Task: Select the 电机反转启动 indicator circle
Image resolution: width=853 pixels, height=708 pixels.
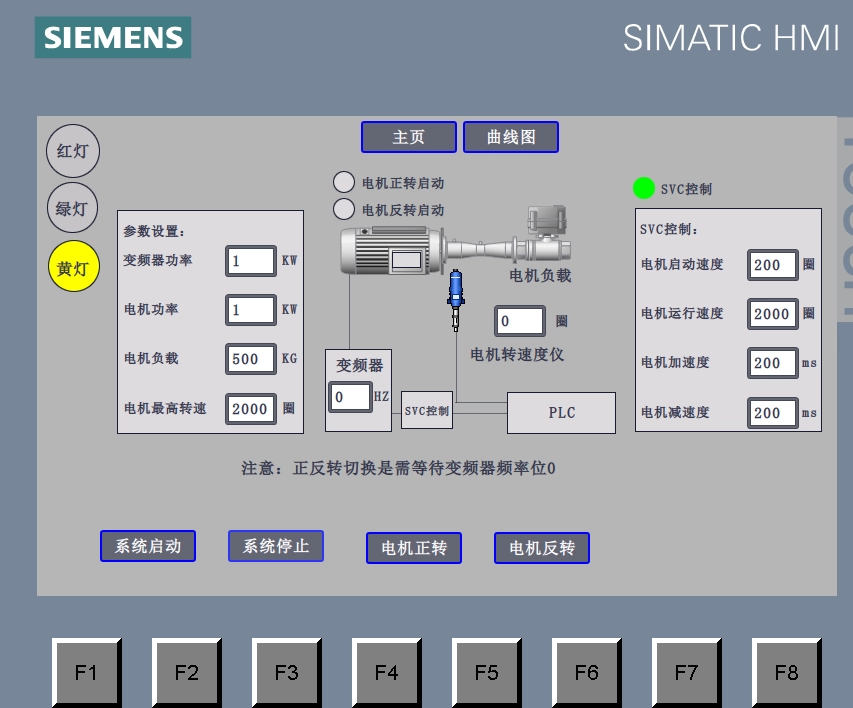Action: tap(344, 209)
